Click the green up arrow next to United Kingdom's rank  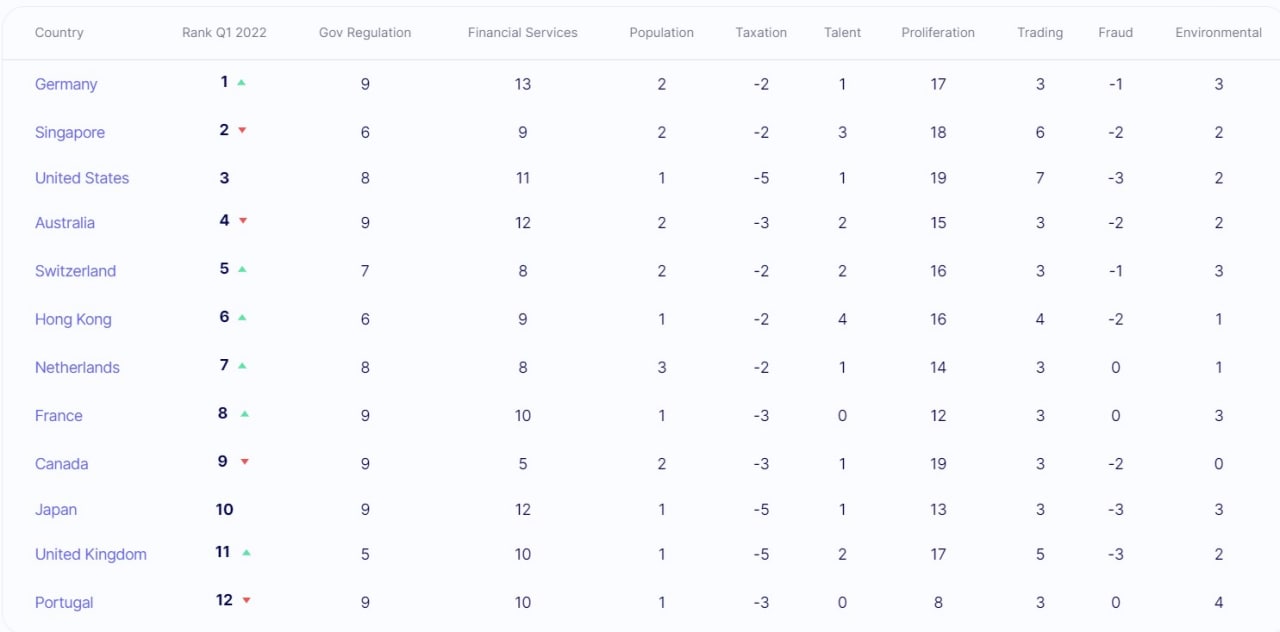(x=246, y=552)
